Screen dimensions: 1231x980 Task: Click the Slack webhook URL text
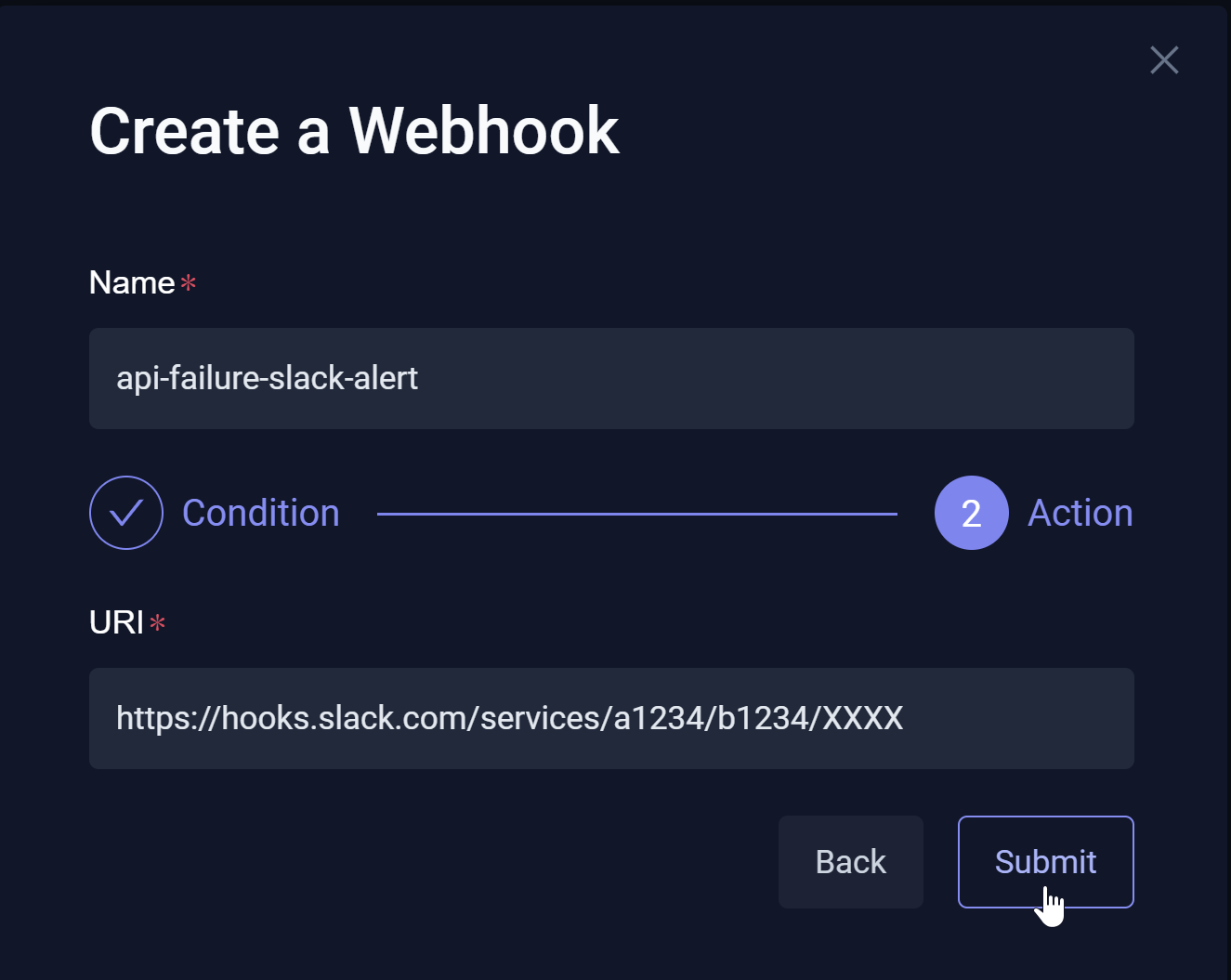509,718
